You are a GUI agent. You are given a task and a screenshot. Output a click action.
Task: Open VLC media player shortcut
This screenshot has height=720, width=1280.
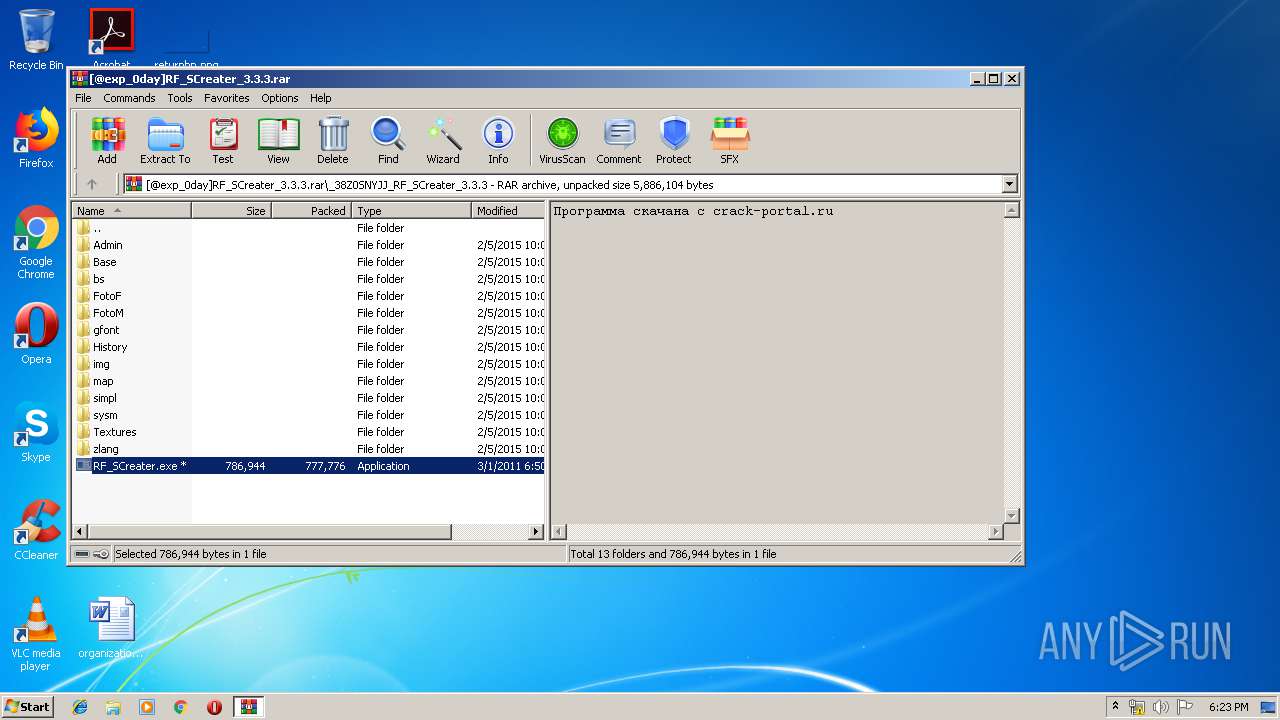click(36, 634)
